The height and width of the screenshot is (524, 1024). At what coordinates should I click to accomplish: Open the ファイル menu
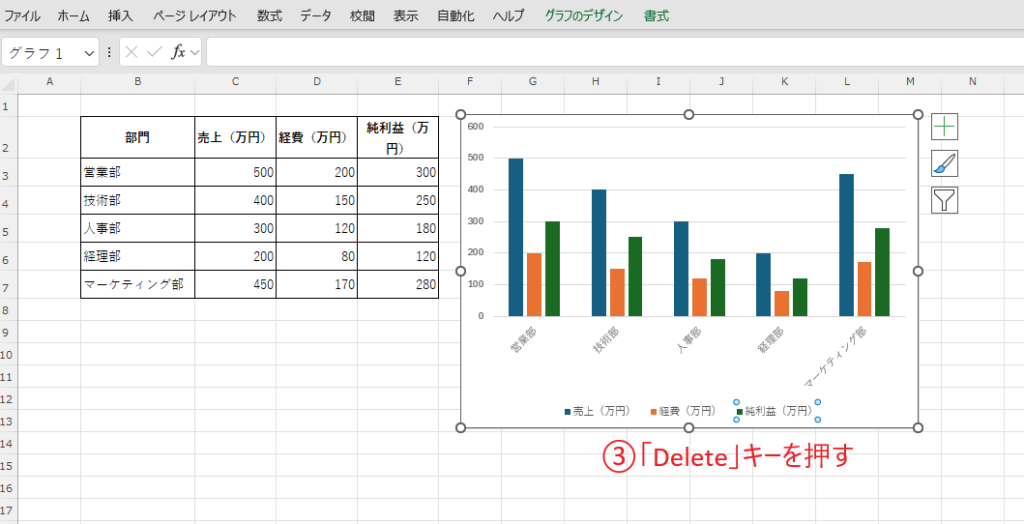pos(22,16)
